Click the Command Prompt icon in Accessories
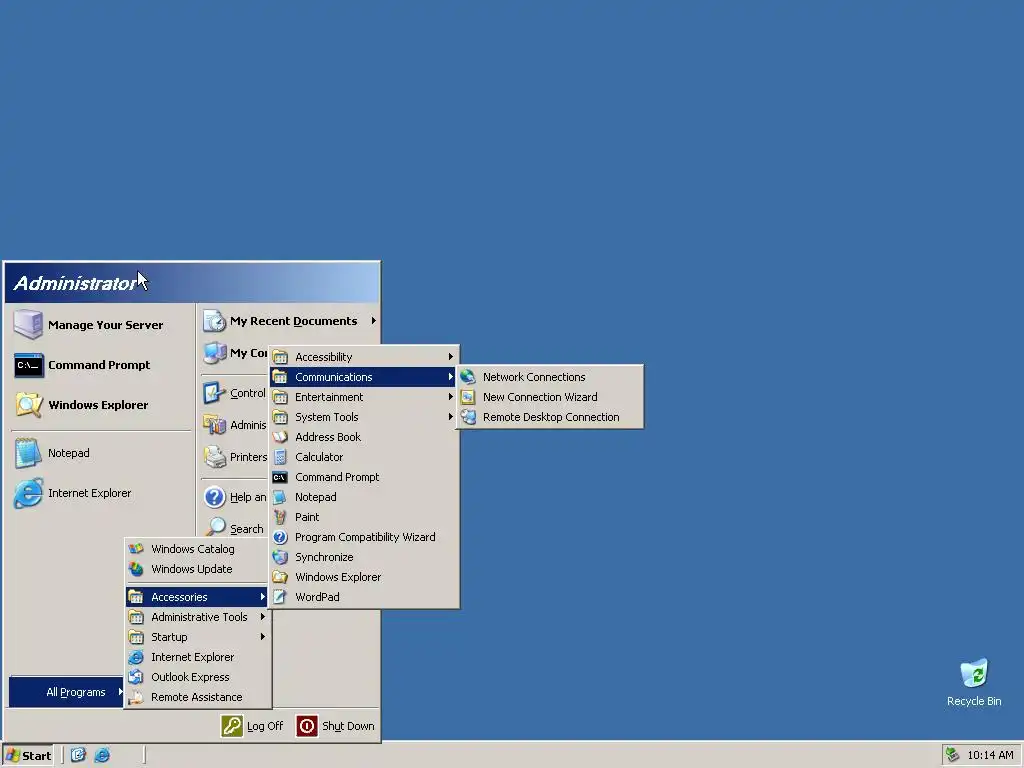The height and width of the screenshot is (768, 1024). 280,477
